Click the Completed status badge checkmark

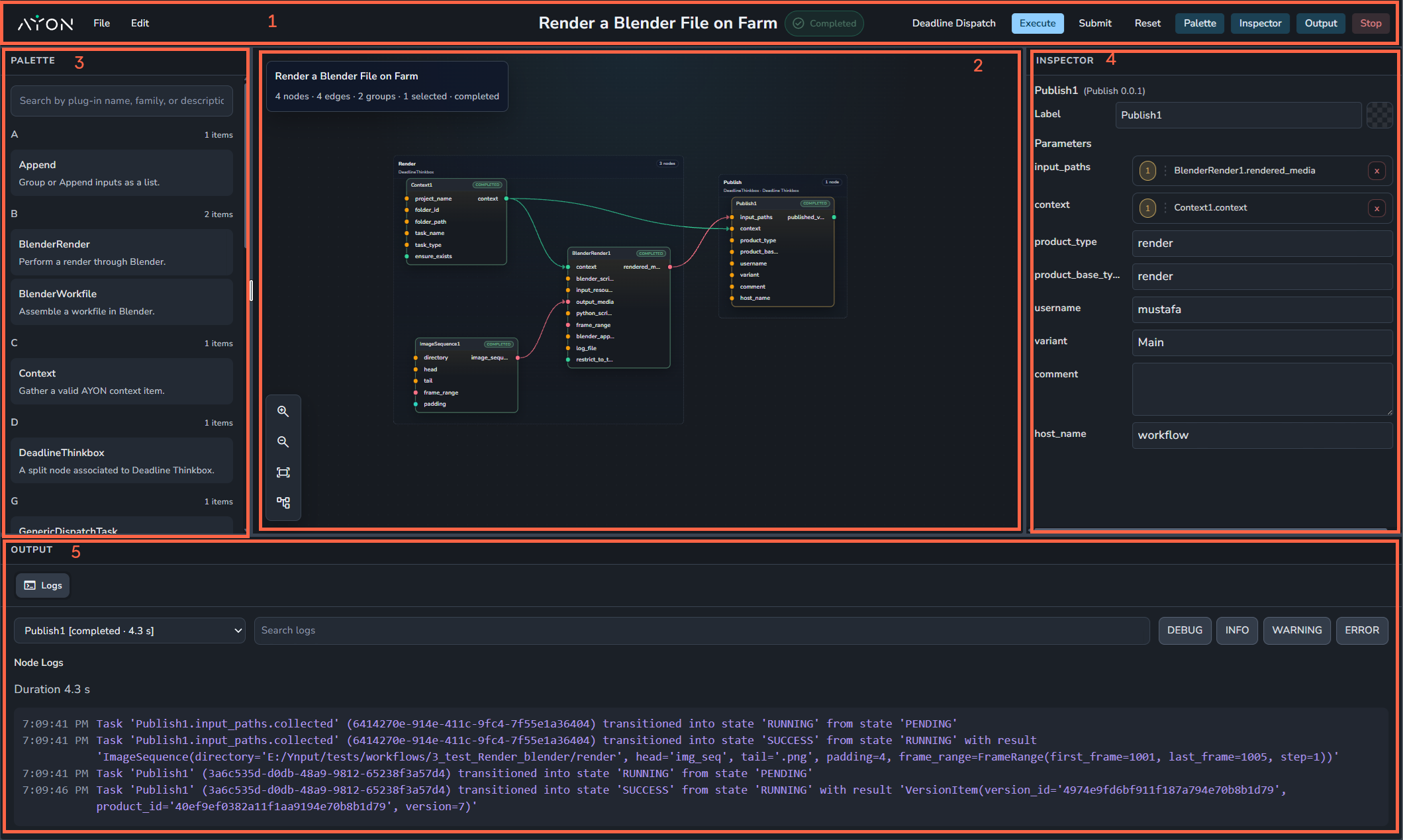798,23
